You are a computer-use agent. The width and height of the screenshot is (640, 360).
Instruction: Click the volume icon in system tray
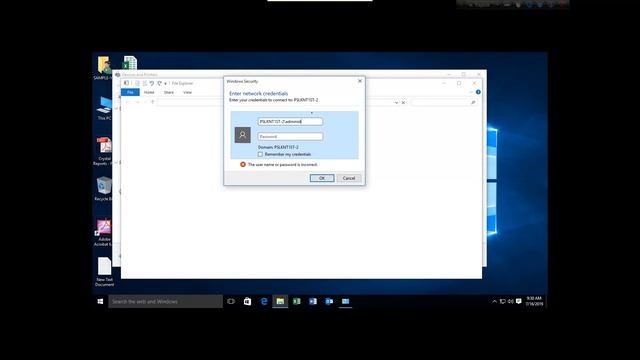(511, 302)
